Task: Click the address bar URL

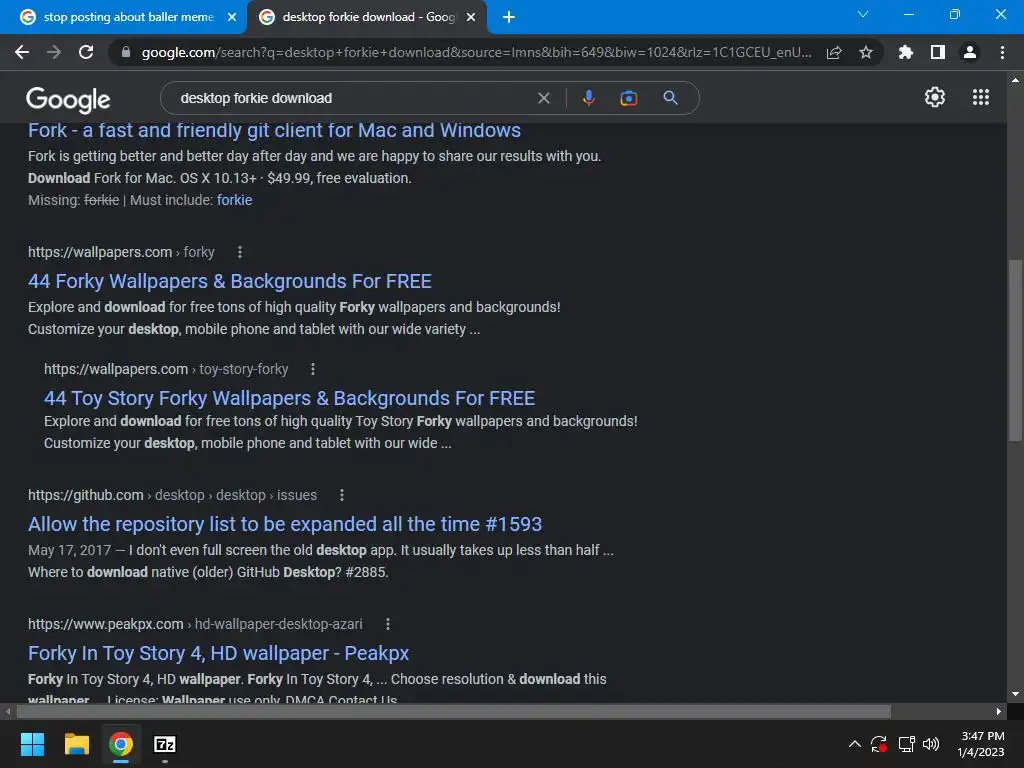Action: (477, 52)
